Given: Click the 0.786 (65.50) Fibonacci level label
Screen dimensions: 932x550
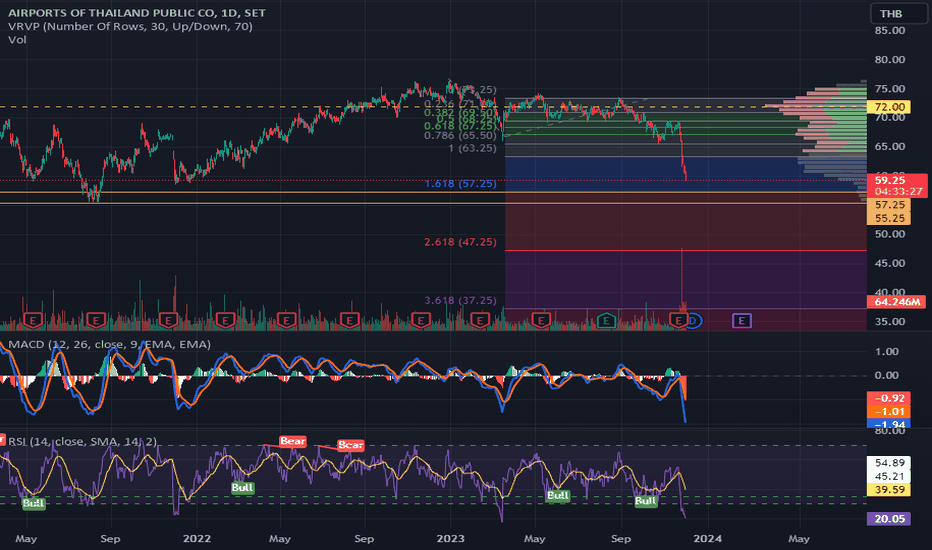Looking at the screenshot, I should (460, 136).
